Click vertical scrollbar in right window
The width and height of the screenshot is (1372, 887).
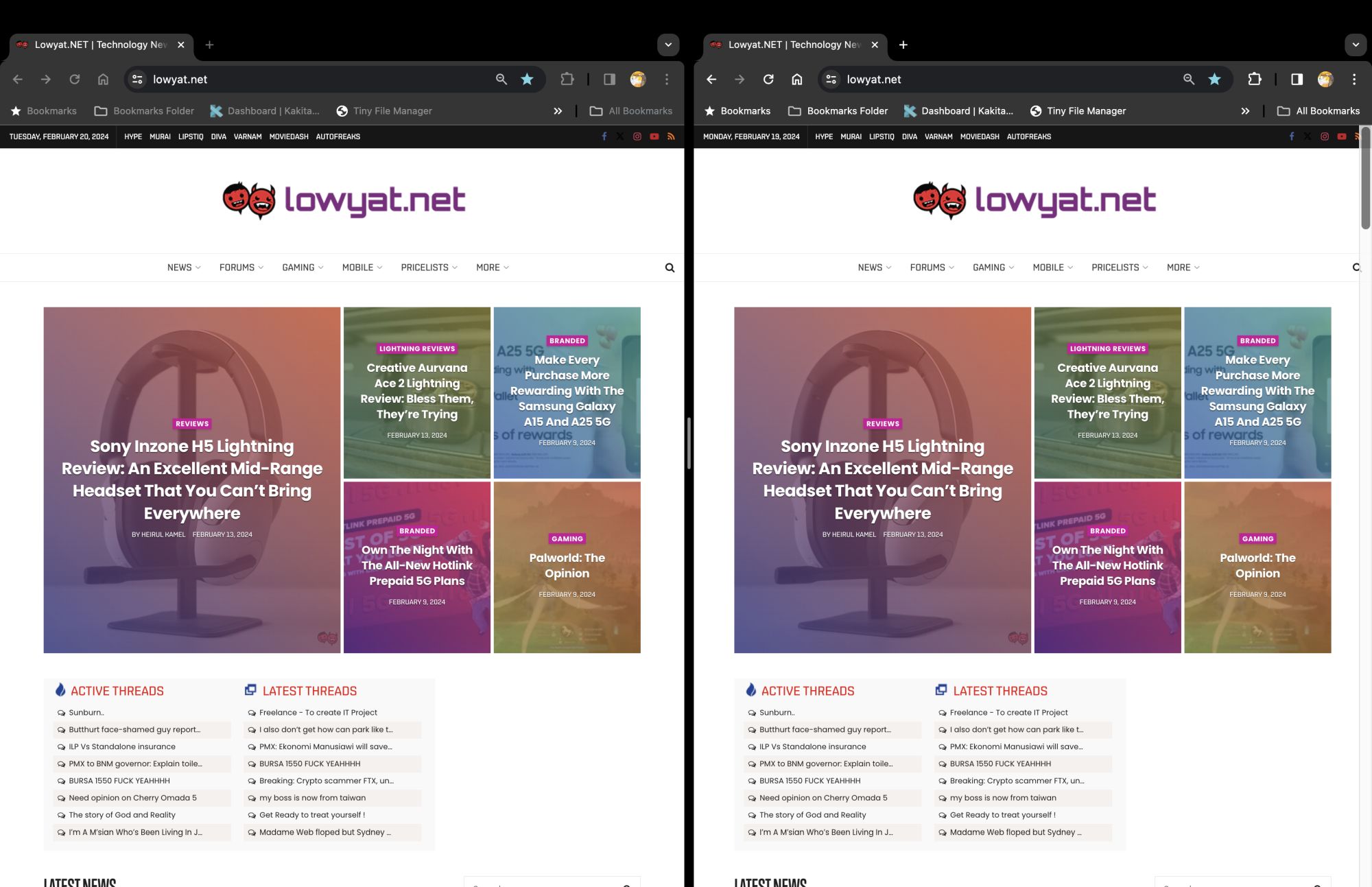tap(1365, 178)
